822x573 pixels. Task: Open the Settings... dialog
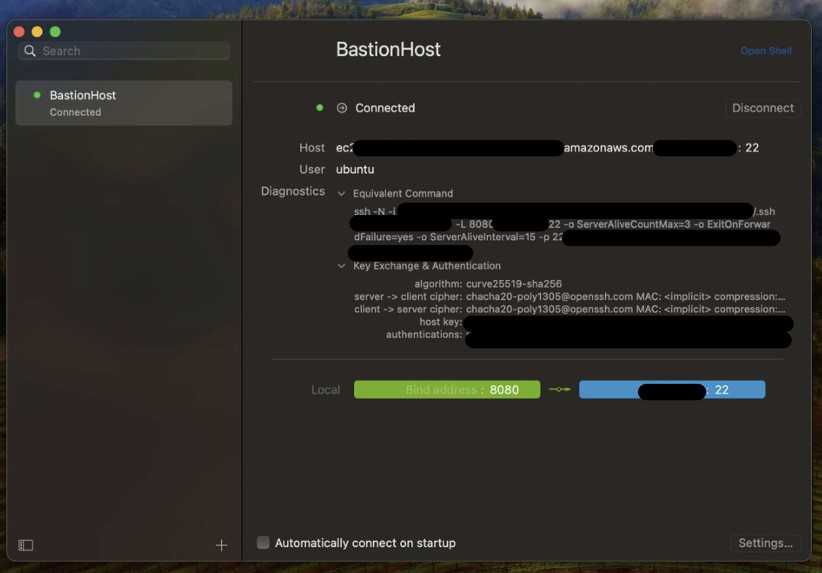(x=765, y=543)
